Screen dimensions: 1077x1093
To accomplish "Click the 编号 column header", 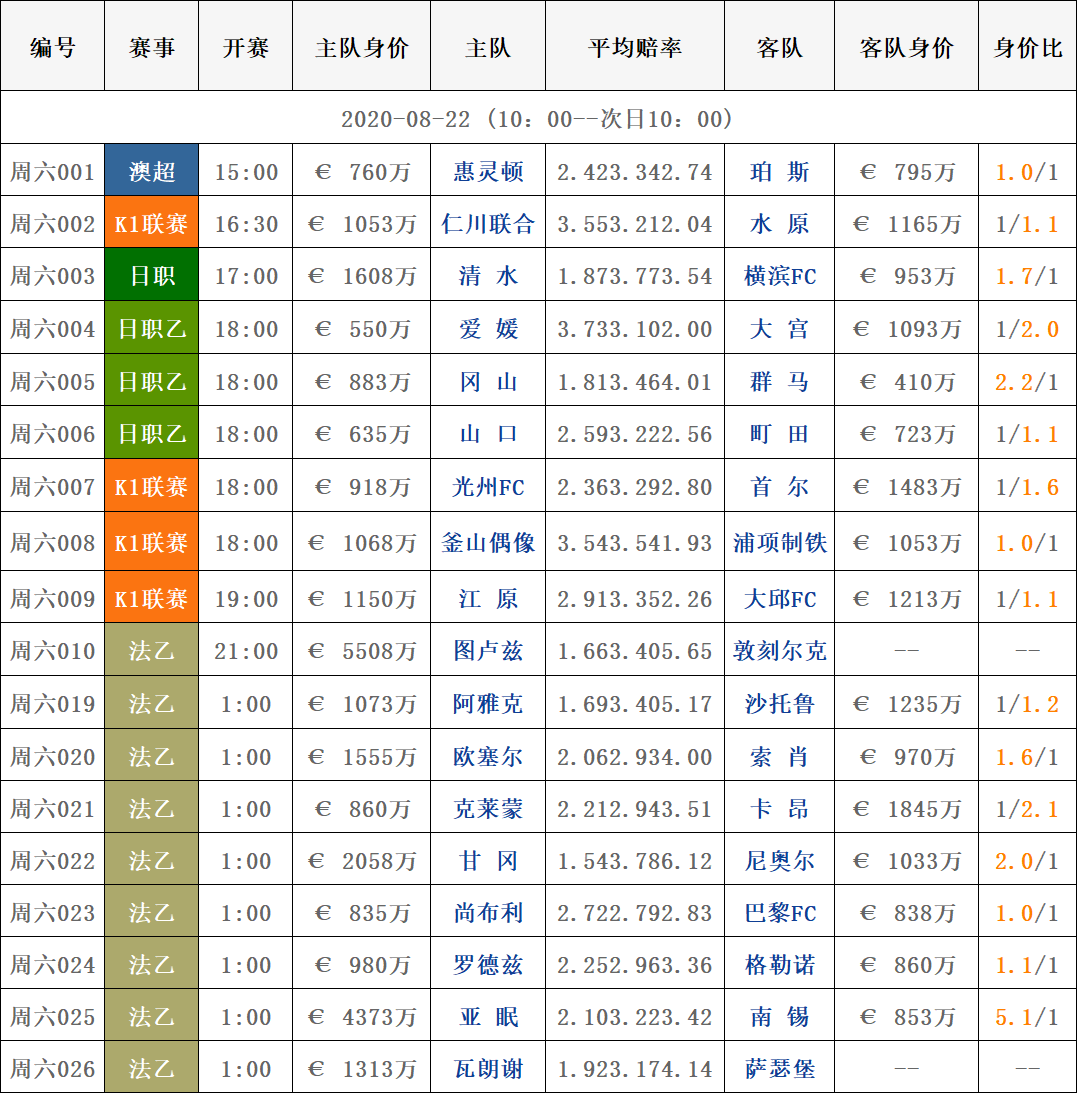I will click(53, 48).
